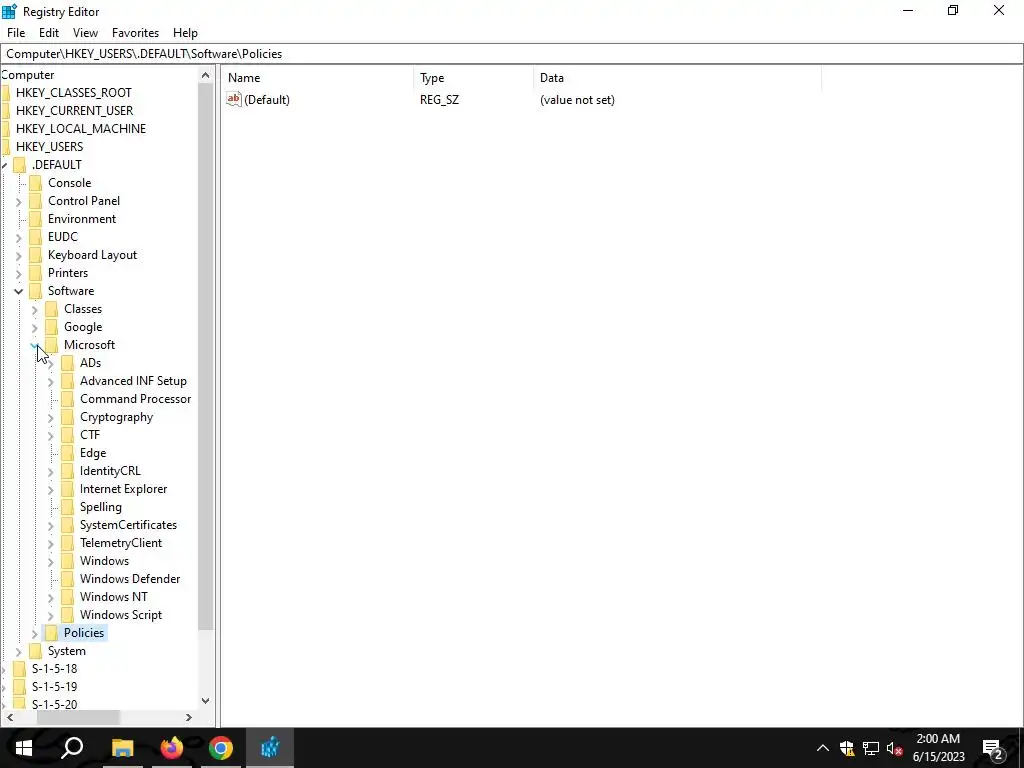Viewport: 1024px width, 768px height.
Task: Expand the ADs key
Action: 50,364
